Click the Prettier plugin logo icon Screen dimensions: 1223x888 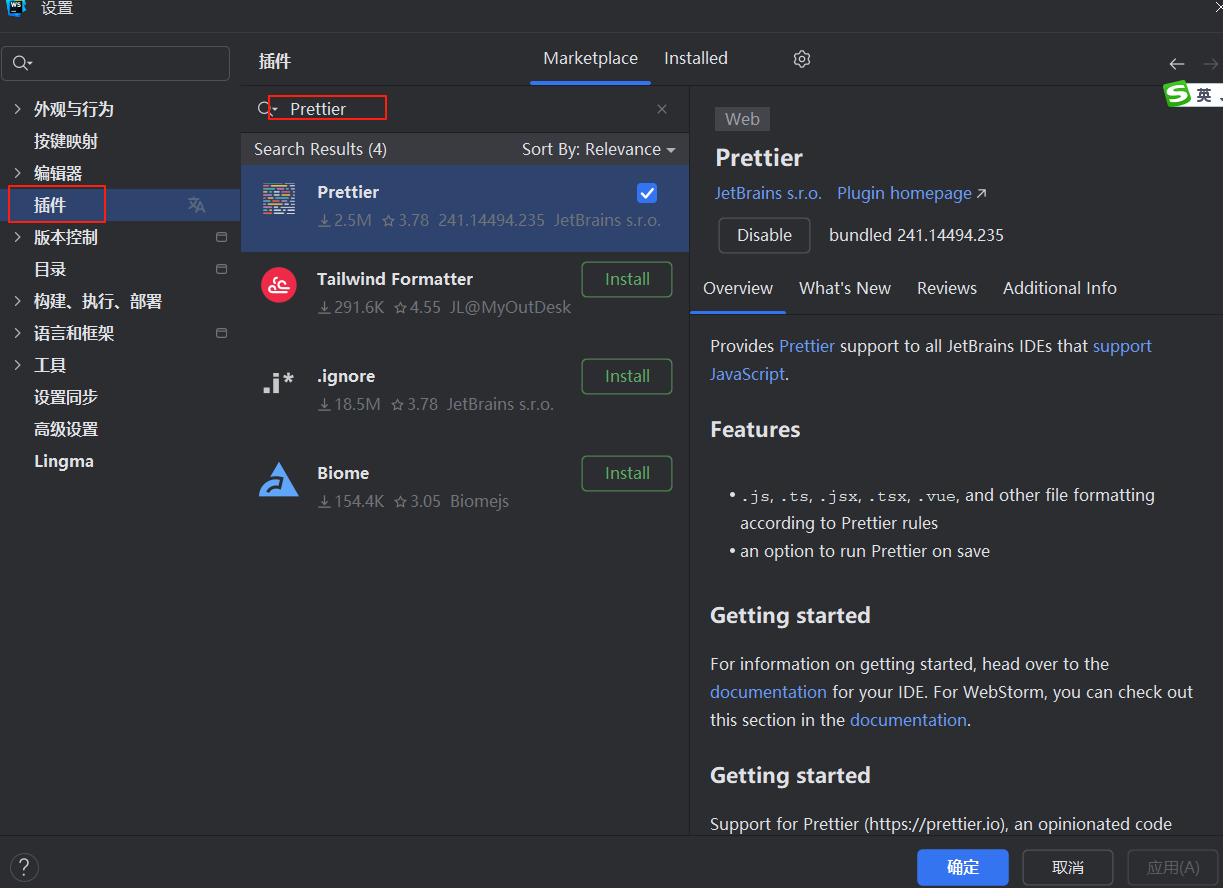pyautogui.click(x=279, y=200)
